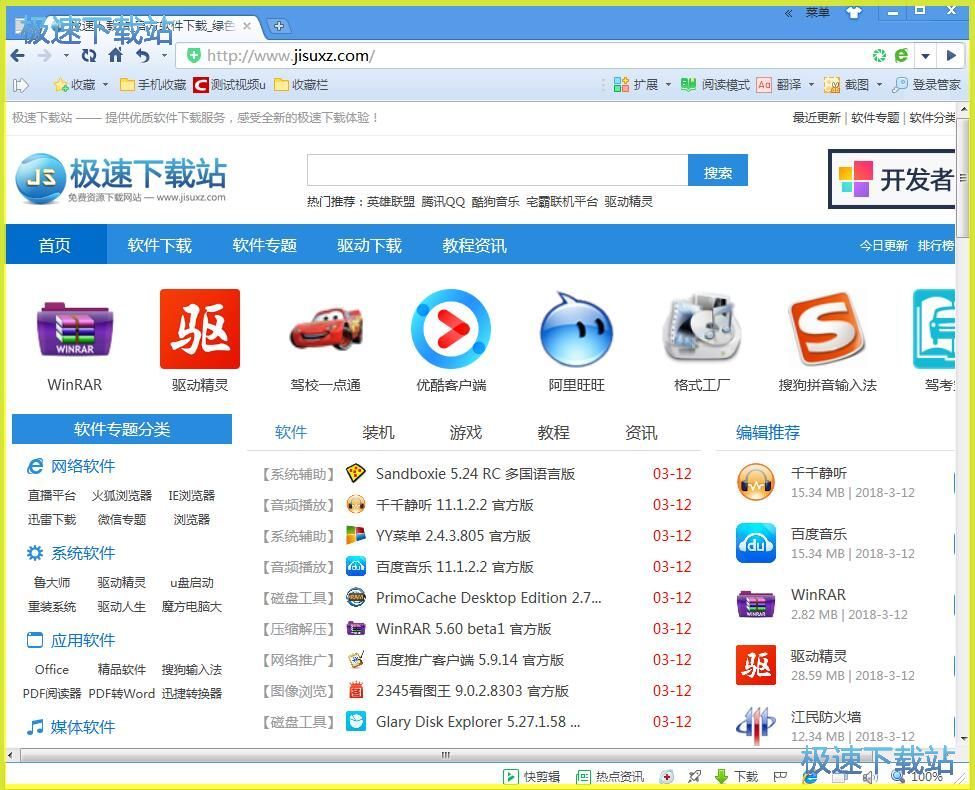
Task: Open the WinRAR icon in featured apps
Action: pyautogui.click(x=74, y=330)
